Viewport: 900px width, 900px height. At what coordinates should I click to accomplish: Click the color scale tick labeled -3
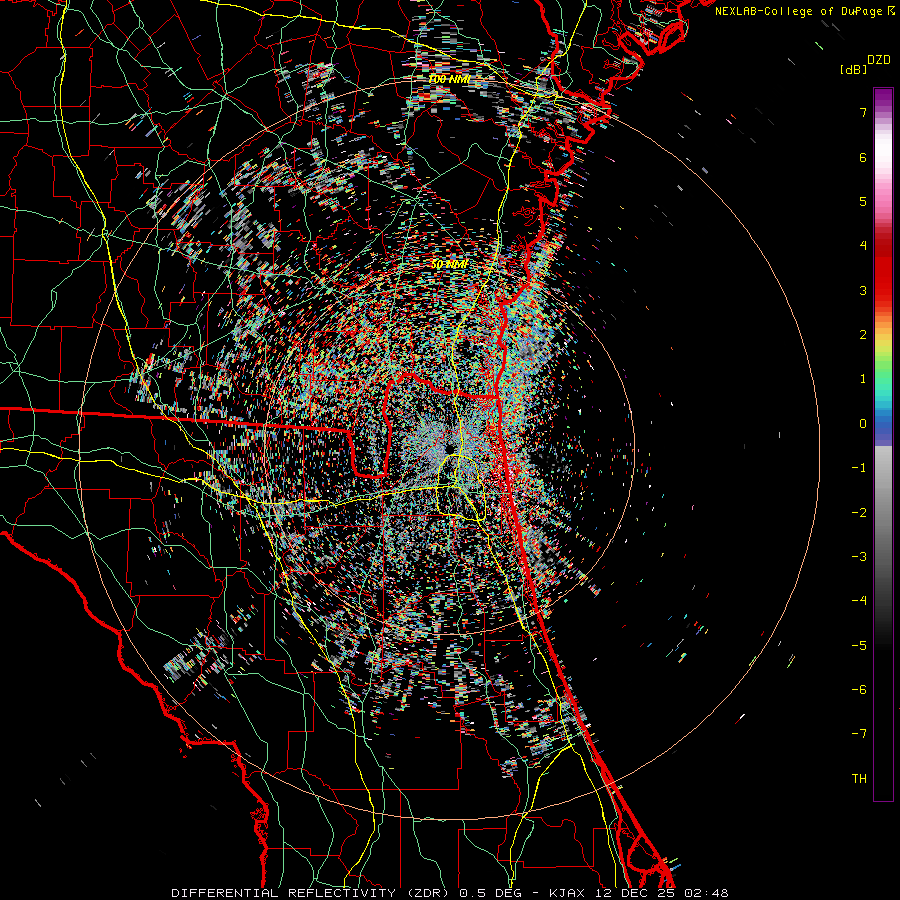[859, 557]
